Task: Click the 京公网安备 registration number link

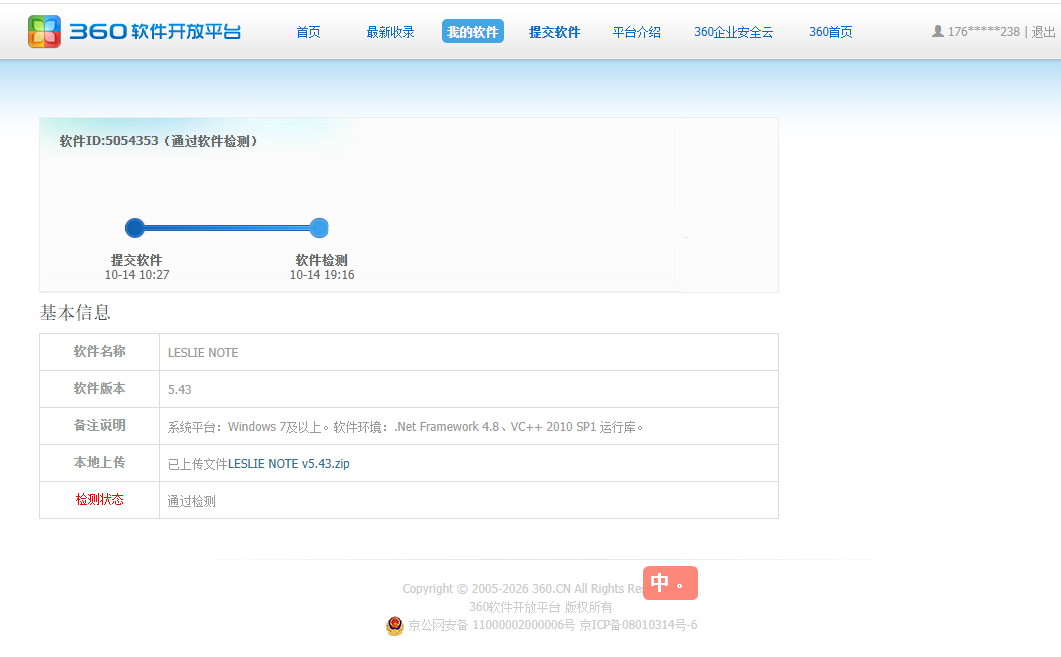Action: pyautogui.click(x=491, y=625)
